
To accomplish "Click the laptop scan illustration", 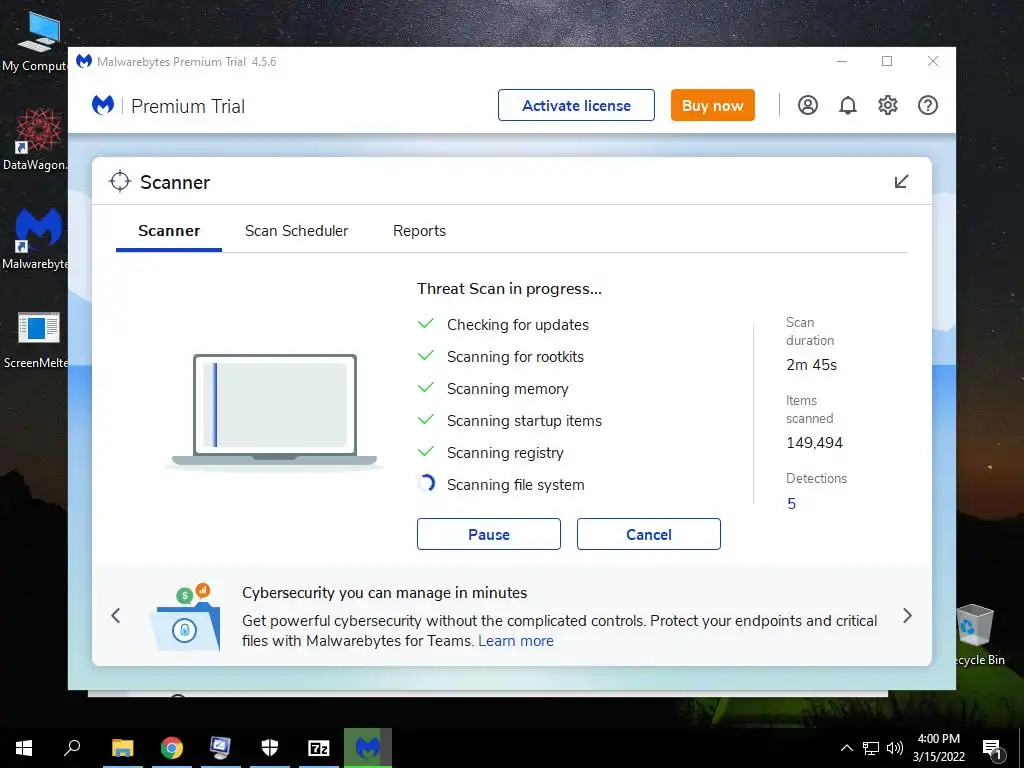I will pyautogui.click(x=274, y=411).
